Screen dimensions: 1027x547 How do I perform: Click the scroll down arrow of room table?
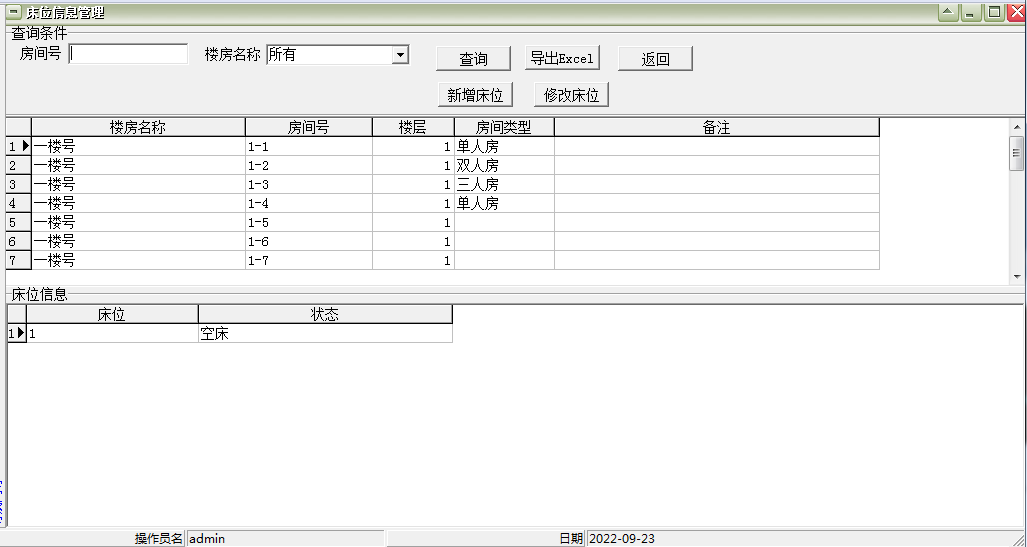coord(1017,276)
